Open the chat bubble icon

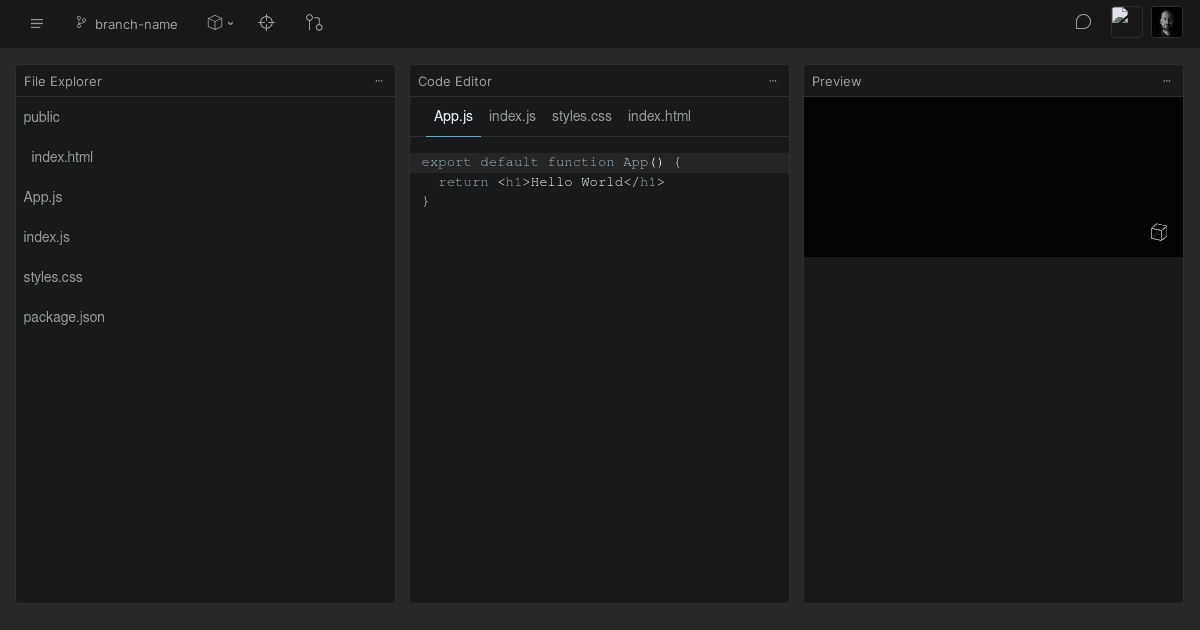pyautogui.click(x=1083, y=21)
